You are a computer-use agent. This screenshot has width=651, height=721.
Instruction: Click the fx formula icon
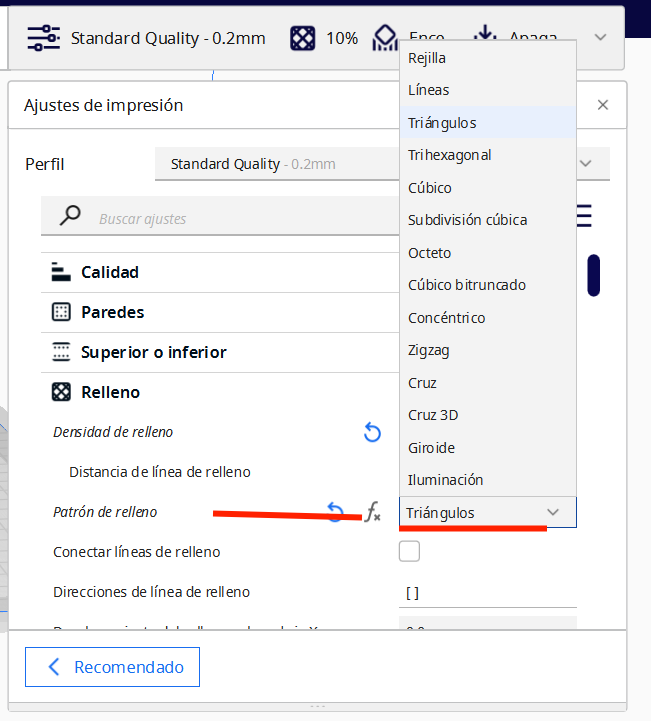click(x=372, y=513)
